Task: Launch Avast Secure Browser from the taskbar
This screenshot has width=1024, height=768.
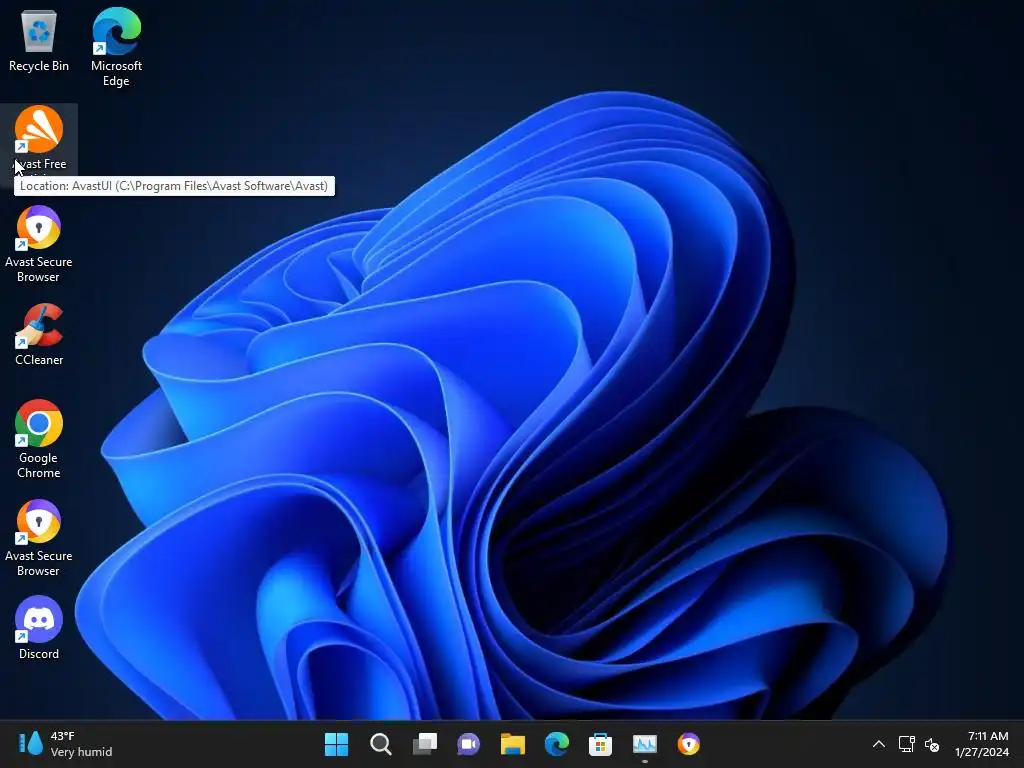Action: [688, 744]
